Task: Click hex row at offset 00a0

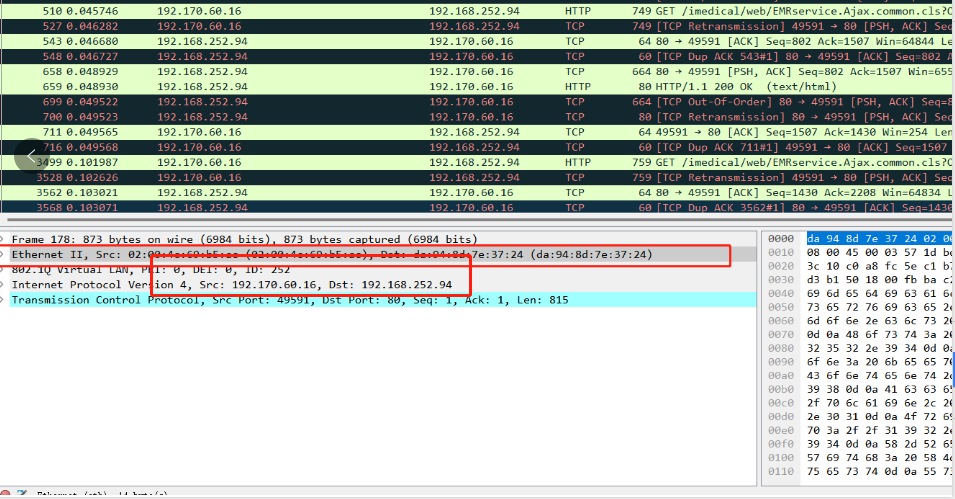Action: [858, 375]
